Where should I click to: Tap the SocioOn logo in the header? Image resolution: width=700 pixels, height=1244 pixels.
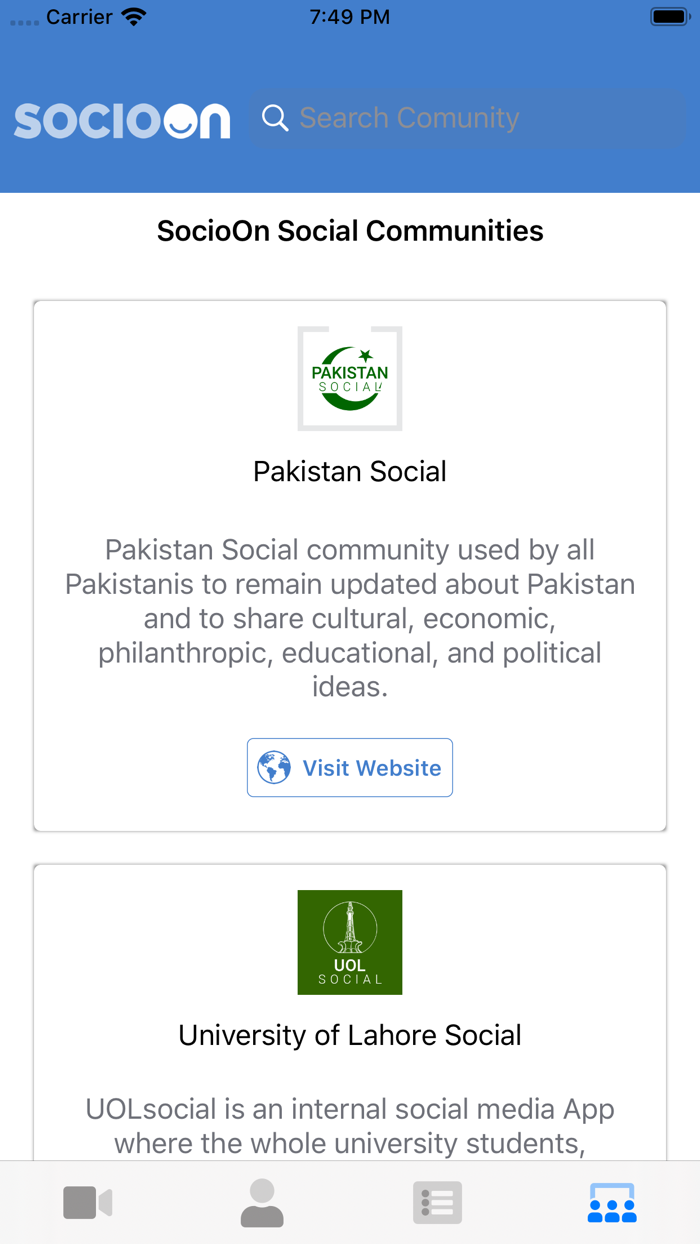(122, 119)
